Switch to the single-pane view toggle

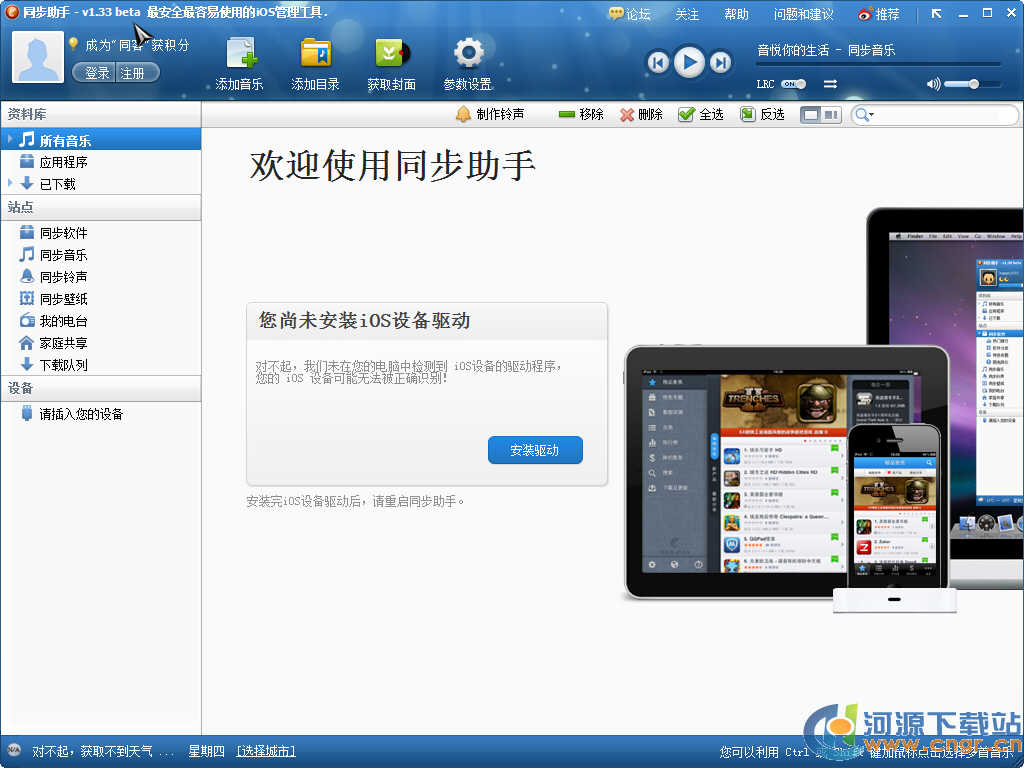[x=811, y=115]
